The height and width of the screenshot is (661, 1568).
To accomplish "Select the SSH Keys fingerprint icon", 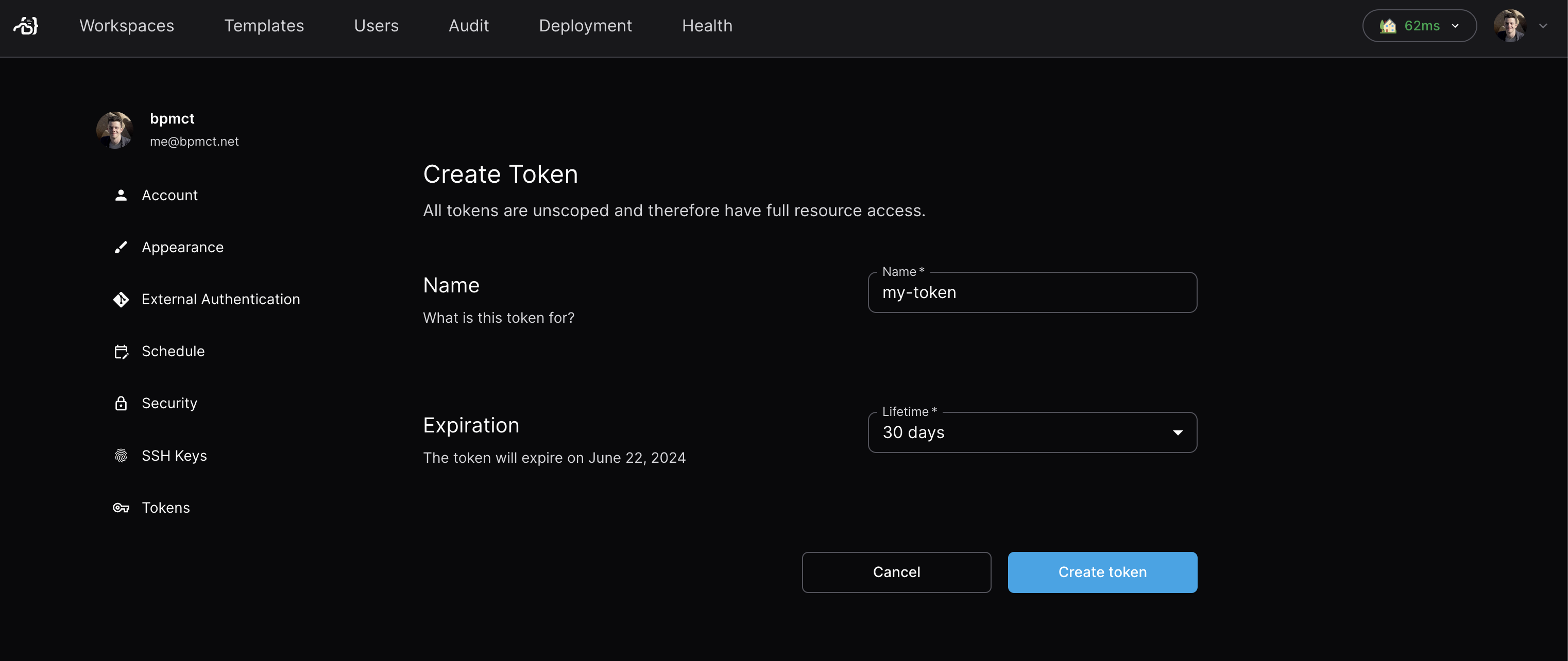I will (x=121, y=455).
